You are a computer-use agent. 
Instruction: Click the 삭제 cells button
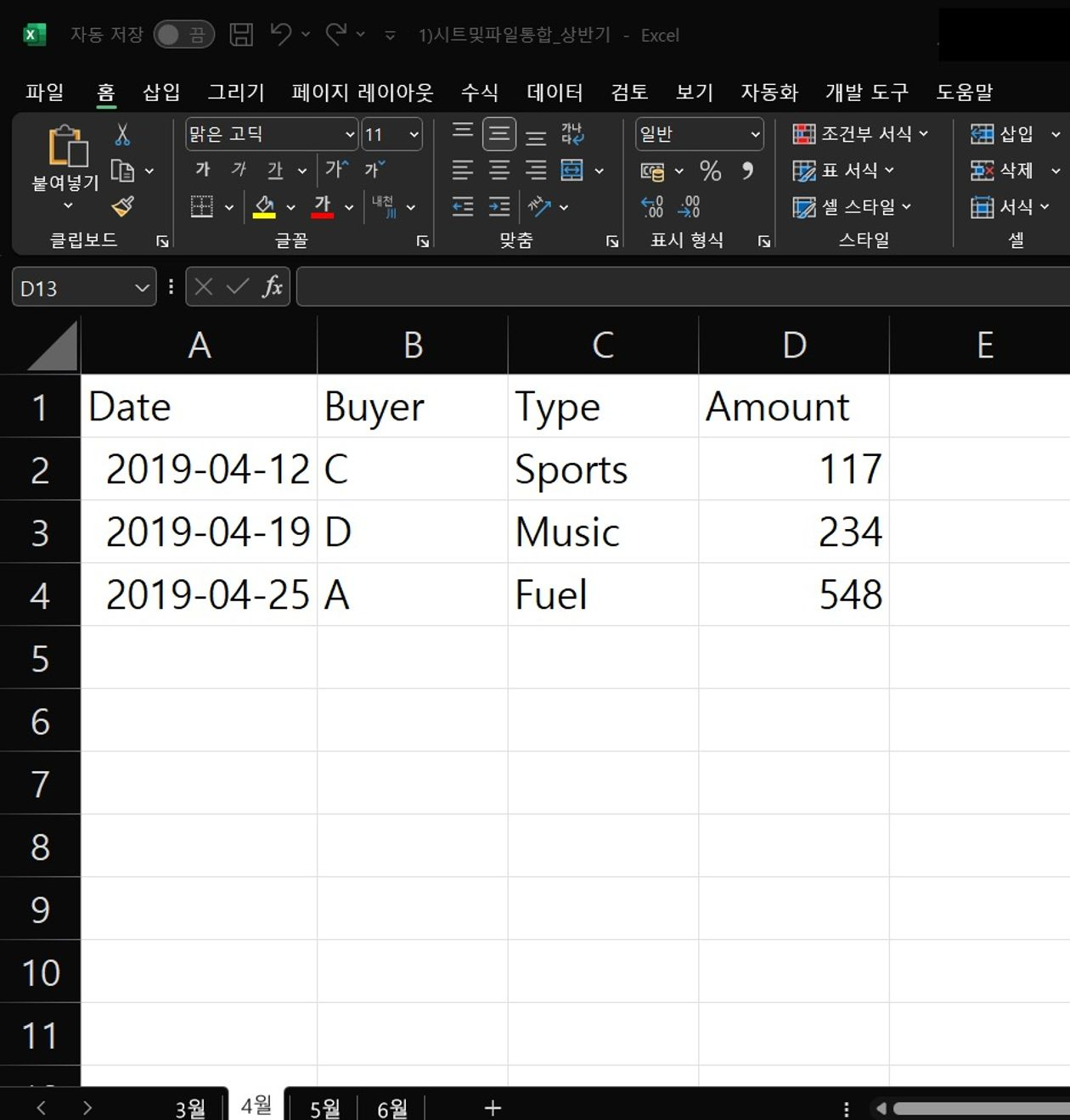pos(1002,171)
